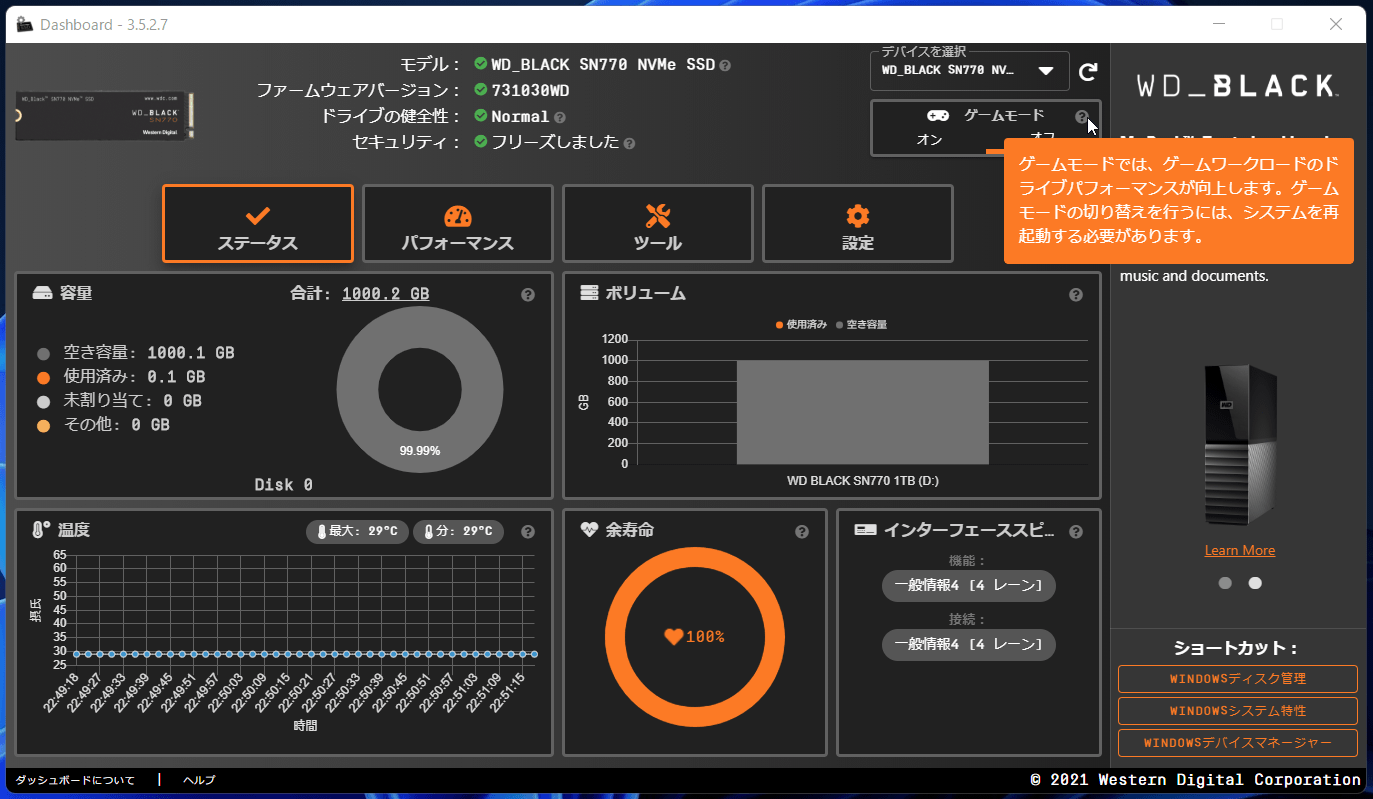Click the help icon beside model name
1373x799 pixels.
point(725,65)
